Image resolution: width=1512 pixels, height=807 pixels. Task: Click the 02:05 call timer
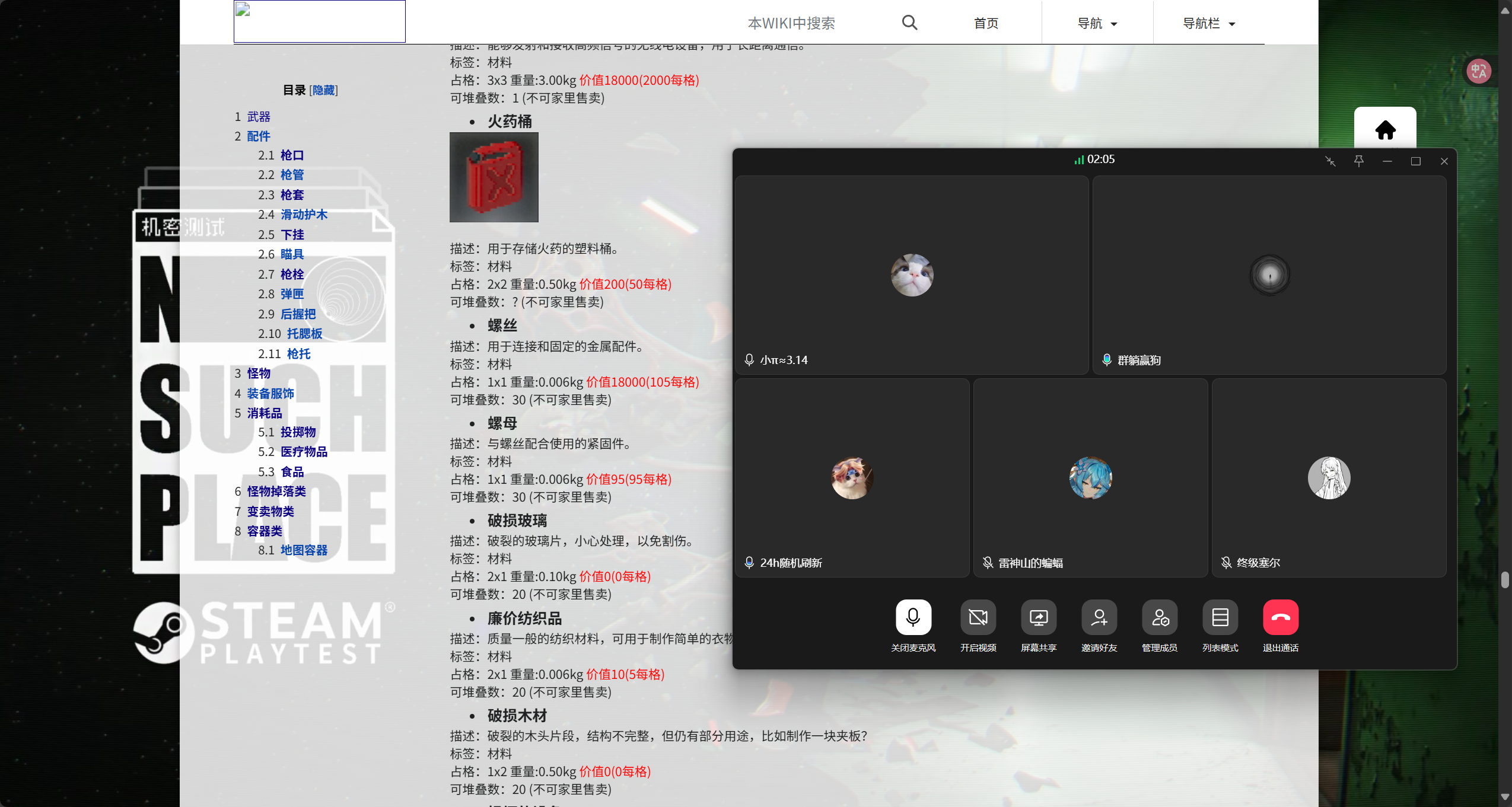tap(1101, 160)
